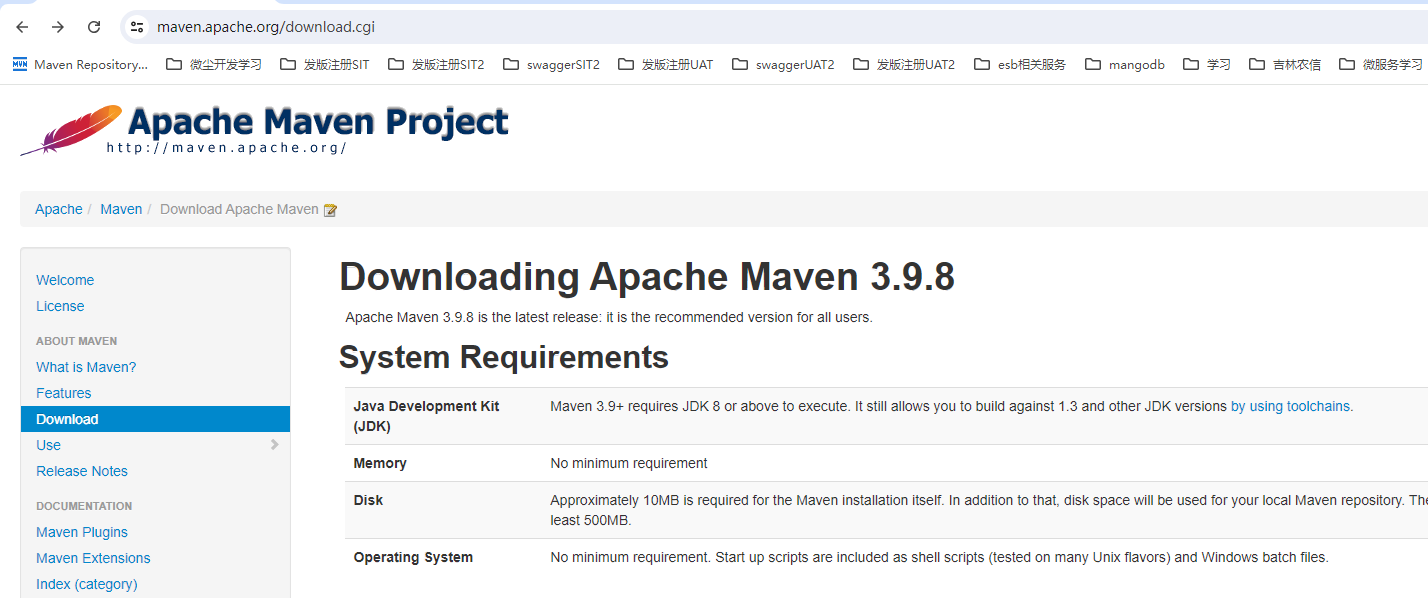The width and height of the screenshot is (1428, 598).
Task: Open the 发版注册UAT2 bookmark folder
Action: (x=904, y=64)
